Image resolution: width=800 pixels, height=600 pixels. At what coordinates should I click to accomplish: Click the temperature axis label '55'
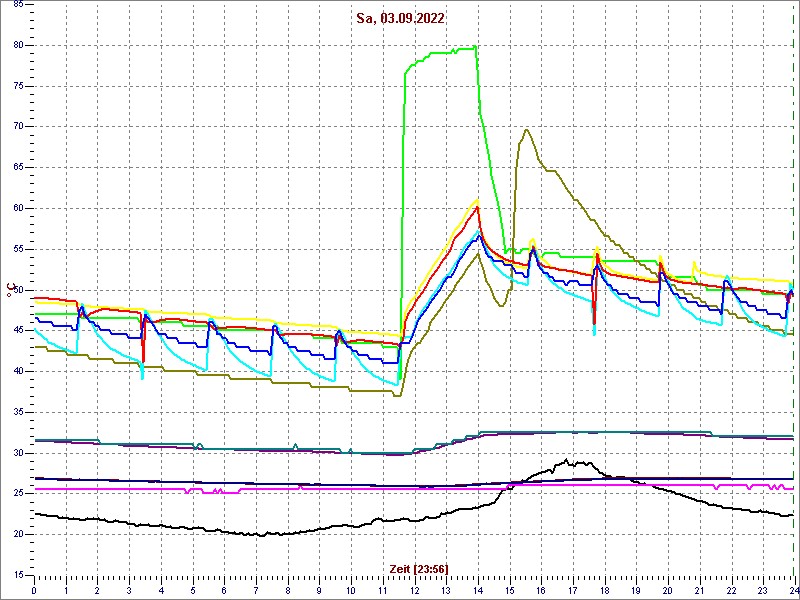click(x=16, y=249)
